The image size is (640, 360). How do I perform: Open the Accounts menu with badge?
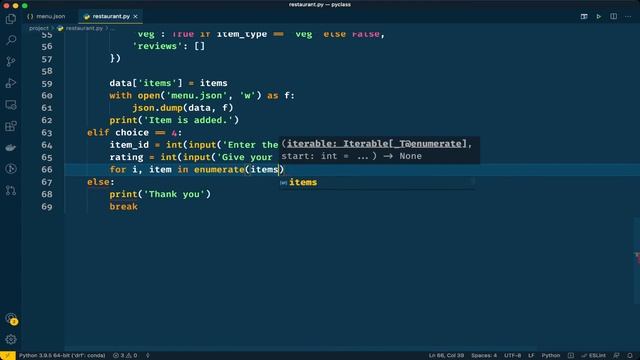11,318
